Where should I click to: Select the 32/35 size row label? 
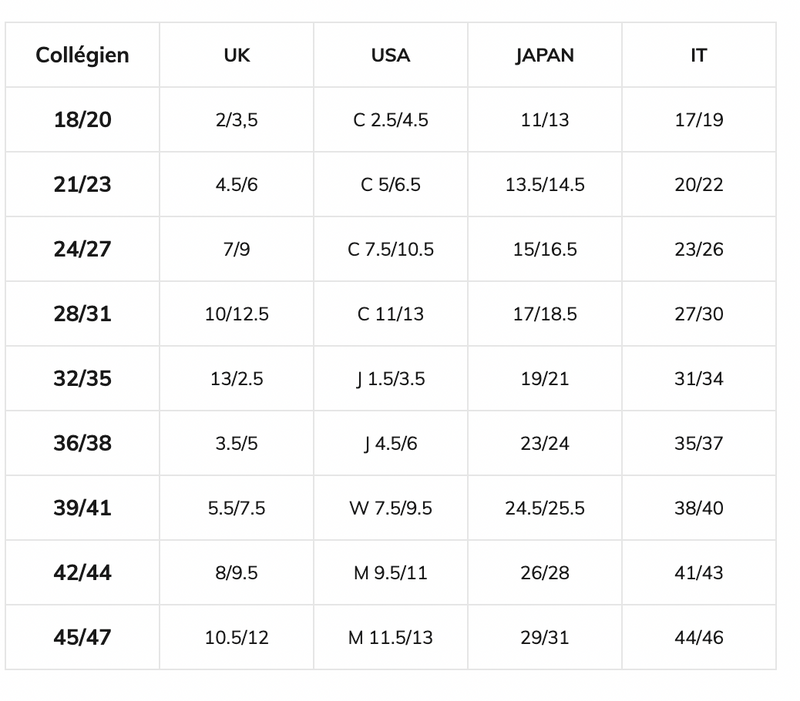pos(82,379)
